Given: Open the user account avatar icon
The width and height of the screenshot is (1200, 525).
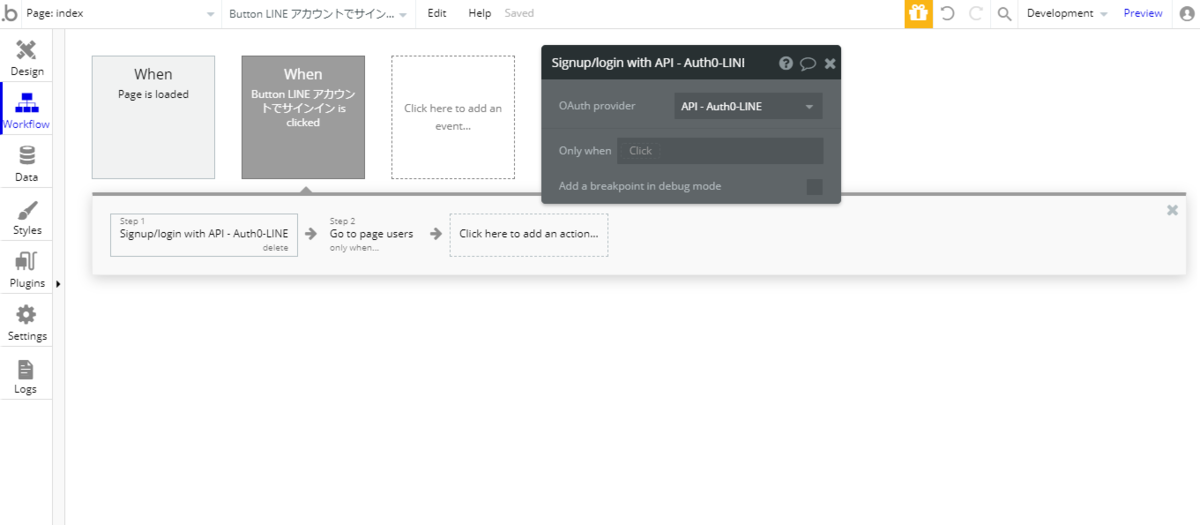Looking at the screenshot, I should point(1187,13).
